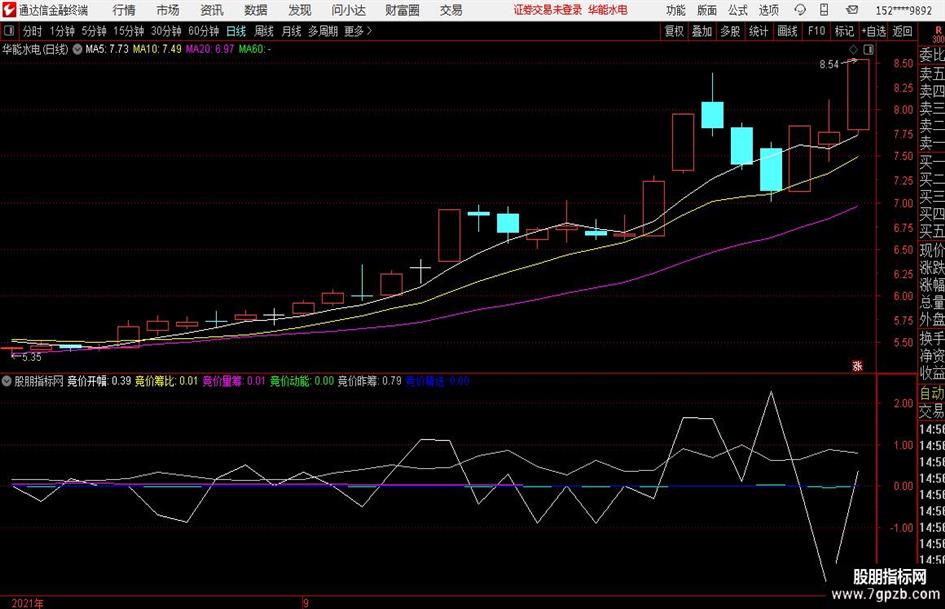The image size is (945, 609).
Task: Open the 行情 menu
Action: (124, 10)
